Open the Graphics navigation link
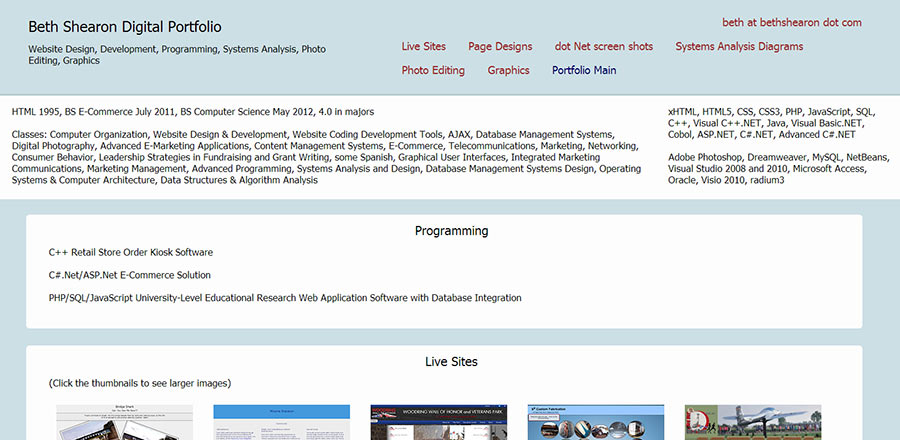The width and height of the screenshot is (900, 440). 508,70
